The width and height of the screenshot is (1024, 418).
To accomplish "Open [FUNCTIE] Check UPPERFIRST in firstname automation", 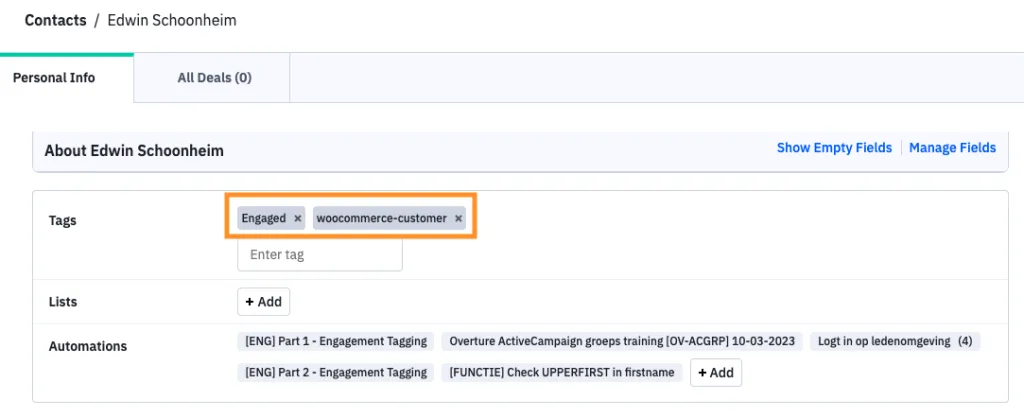I will pos(562,372).
